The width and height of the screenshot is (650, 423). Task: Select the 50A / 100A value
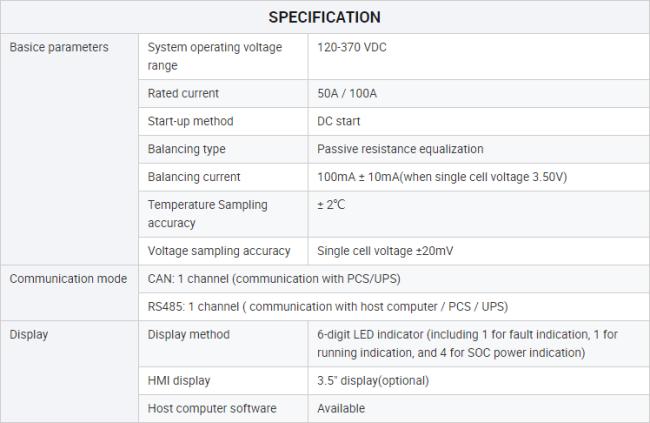click(347, 93)
